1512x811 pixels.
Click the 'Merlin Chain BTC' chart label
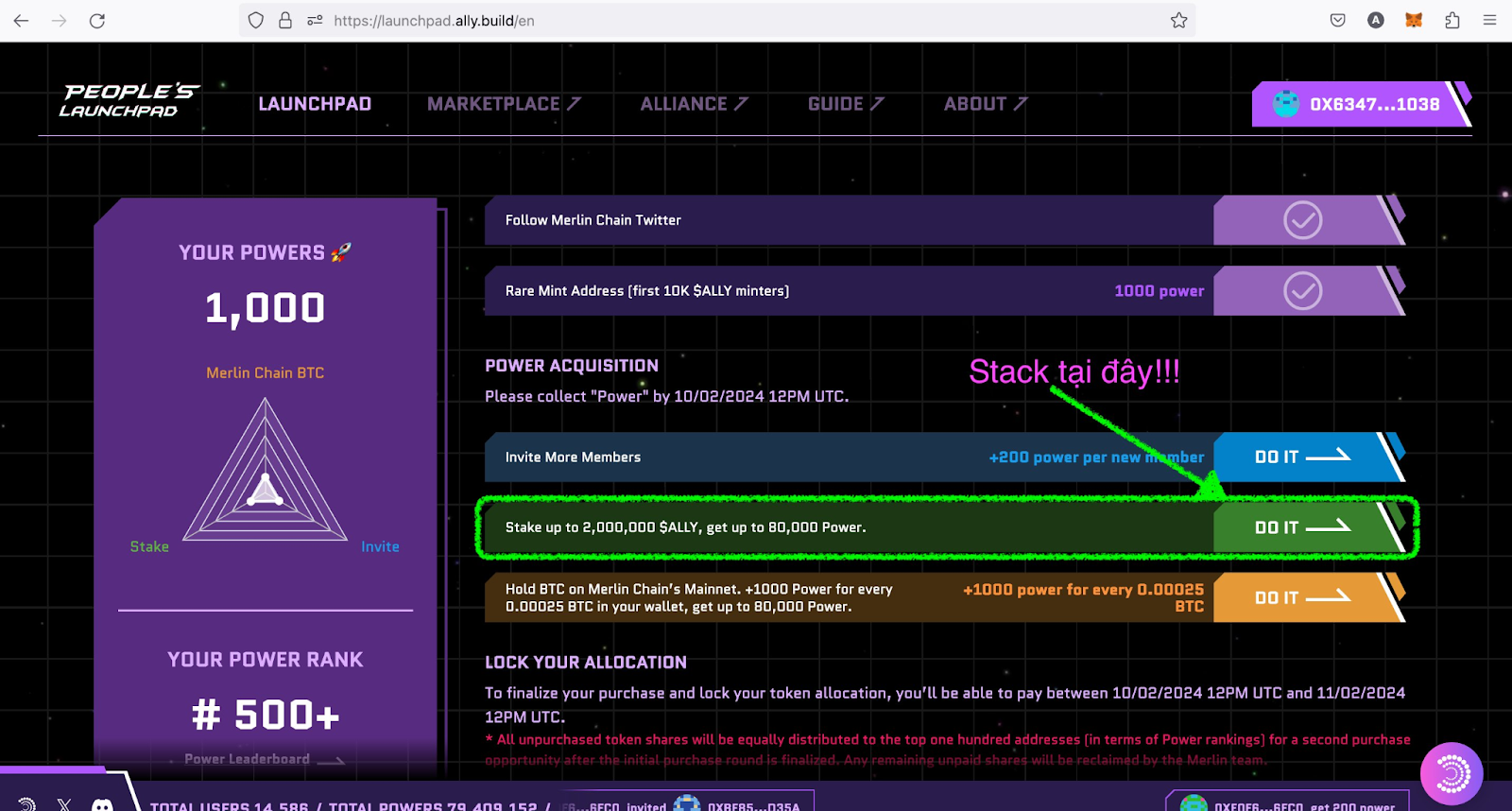pyautogui.click(x=266, y=373)
